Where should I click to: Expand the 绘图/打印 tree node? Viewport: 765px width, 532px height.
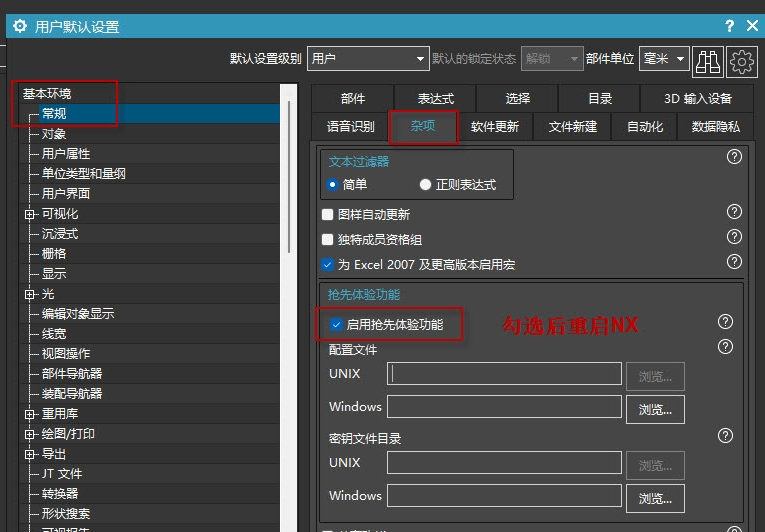pos(30,434)
